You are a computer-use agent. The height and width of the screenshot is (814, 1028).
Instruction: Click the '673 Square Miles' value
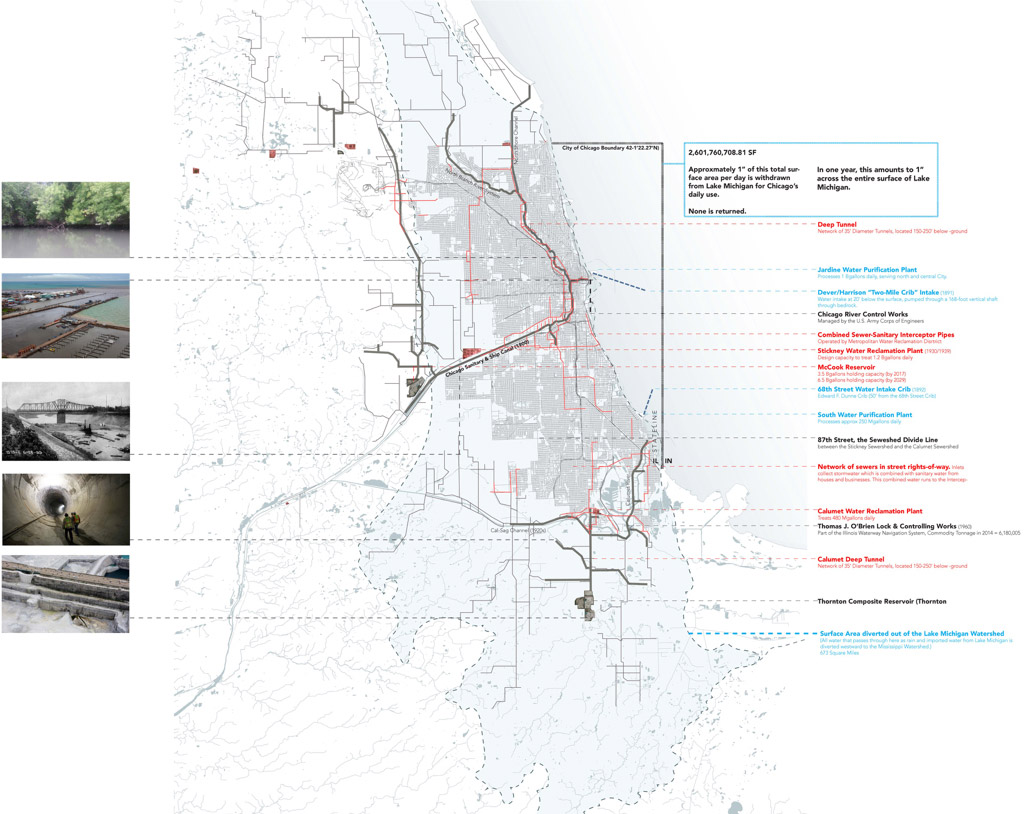click(x=839, y=653)
